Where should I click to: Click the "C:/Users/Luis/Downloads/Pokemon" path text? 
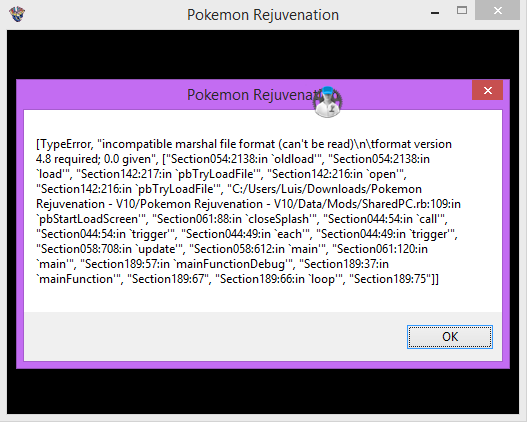[x=327, y=189]
